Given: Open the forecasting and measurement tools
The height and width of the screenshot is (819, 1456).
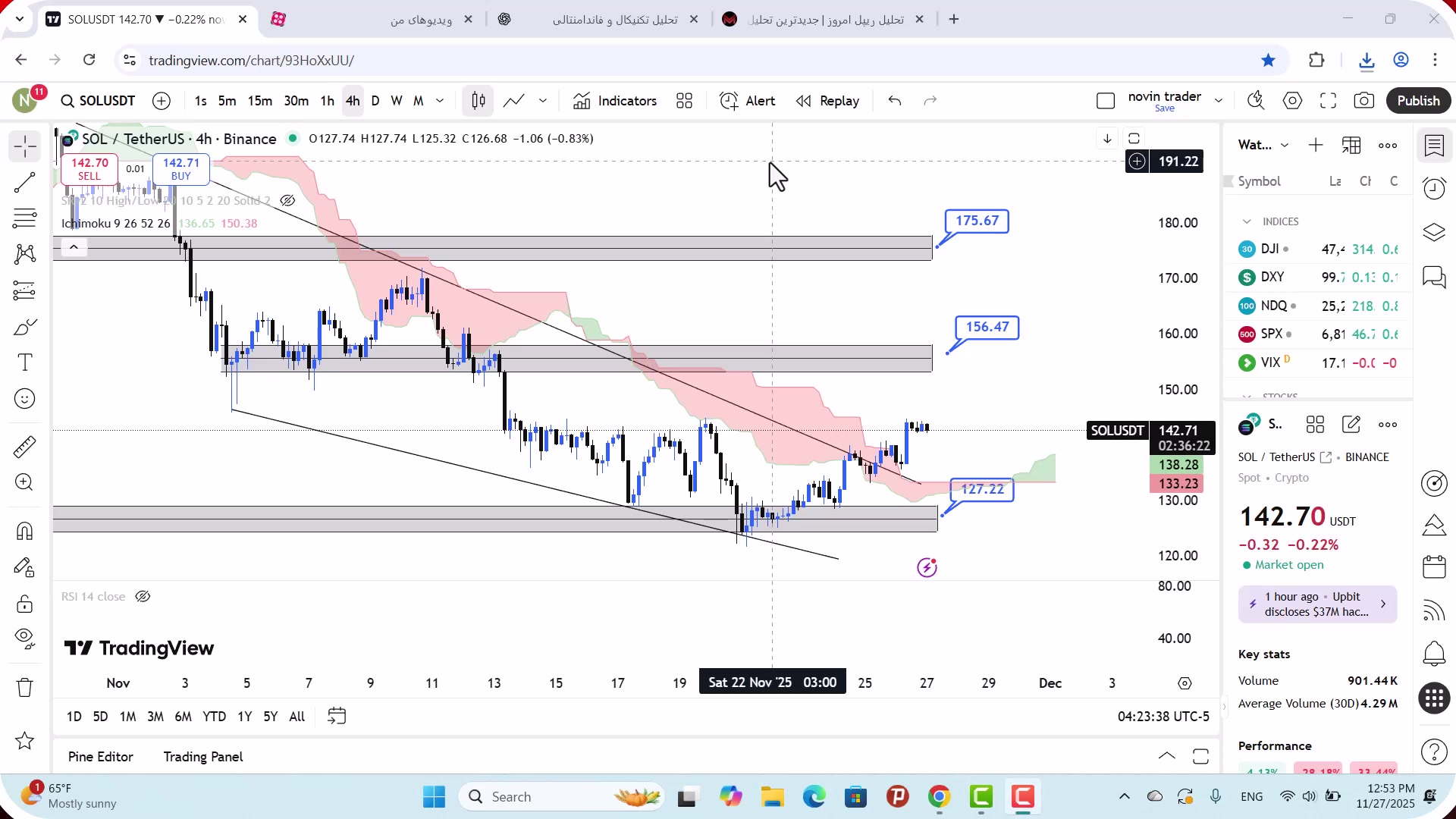Looking at the screenshot, I should pyautogui.click(x=25, y=290).
